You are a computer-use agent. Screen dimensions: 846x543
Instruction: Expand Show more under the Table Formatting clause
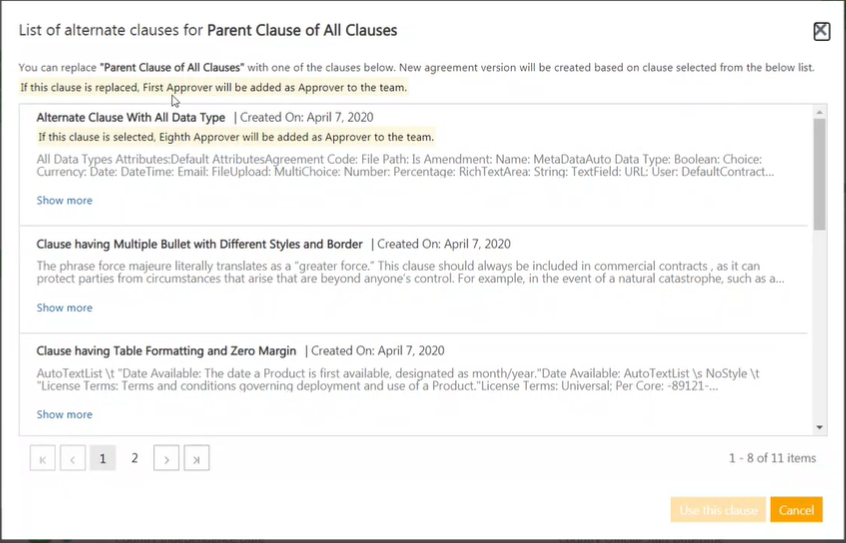(x=64, y=414)
